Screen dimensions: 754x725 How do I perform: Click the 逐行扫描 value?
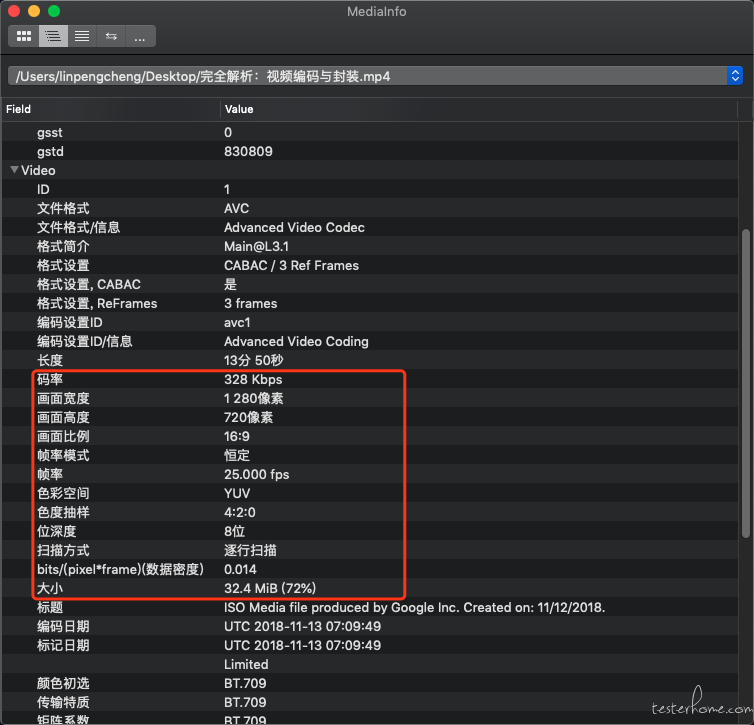tap(250, 550)
